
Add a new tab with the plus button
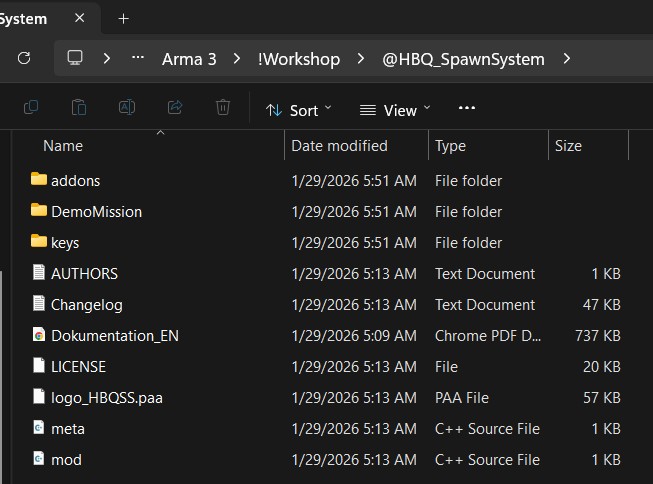[x=123, y=19]
